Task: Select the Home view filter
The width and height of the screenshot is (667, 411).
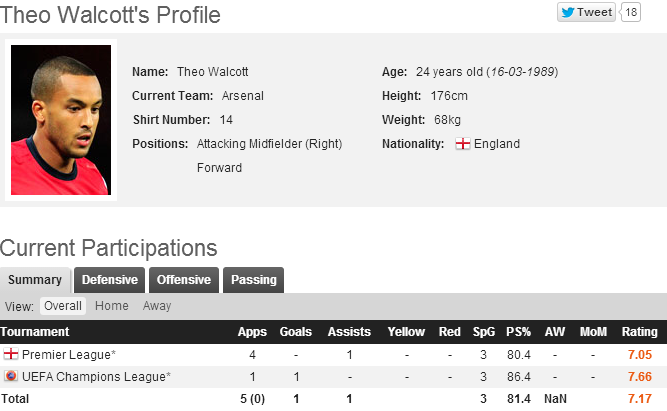Action: (x=112, y=306)
